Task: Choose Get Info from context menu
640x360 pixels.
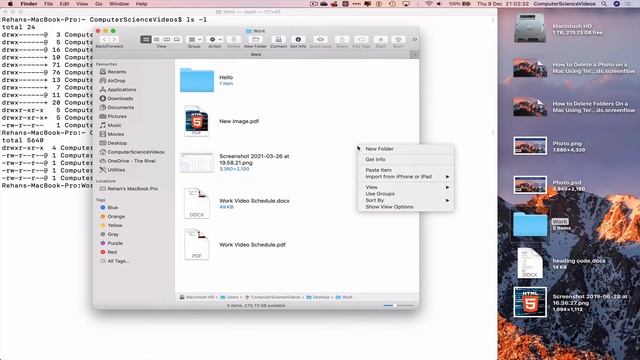Action: [376, 160]
